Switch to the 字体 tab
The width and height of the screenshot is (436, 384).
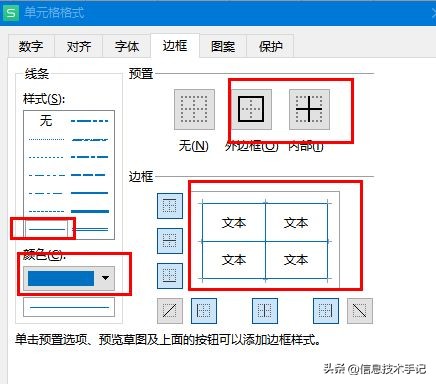[127, 46]
